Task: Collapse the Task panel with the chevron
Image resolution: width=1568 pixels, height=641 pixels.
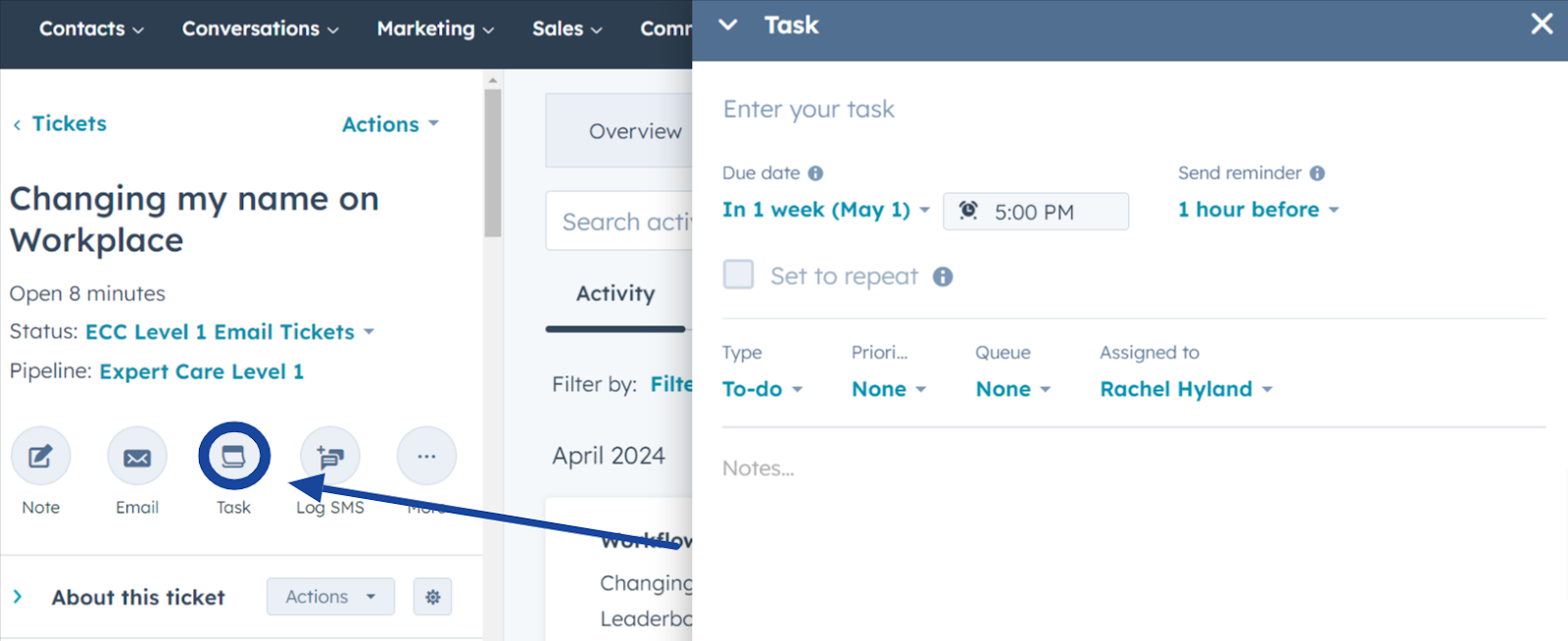Action: [x=727, y=25]
